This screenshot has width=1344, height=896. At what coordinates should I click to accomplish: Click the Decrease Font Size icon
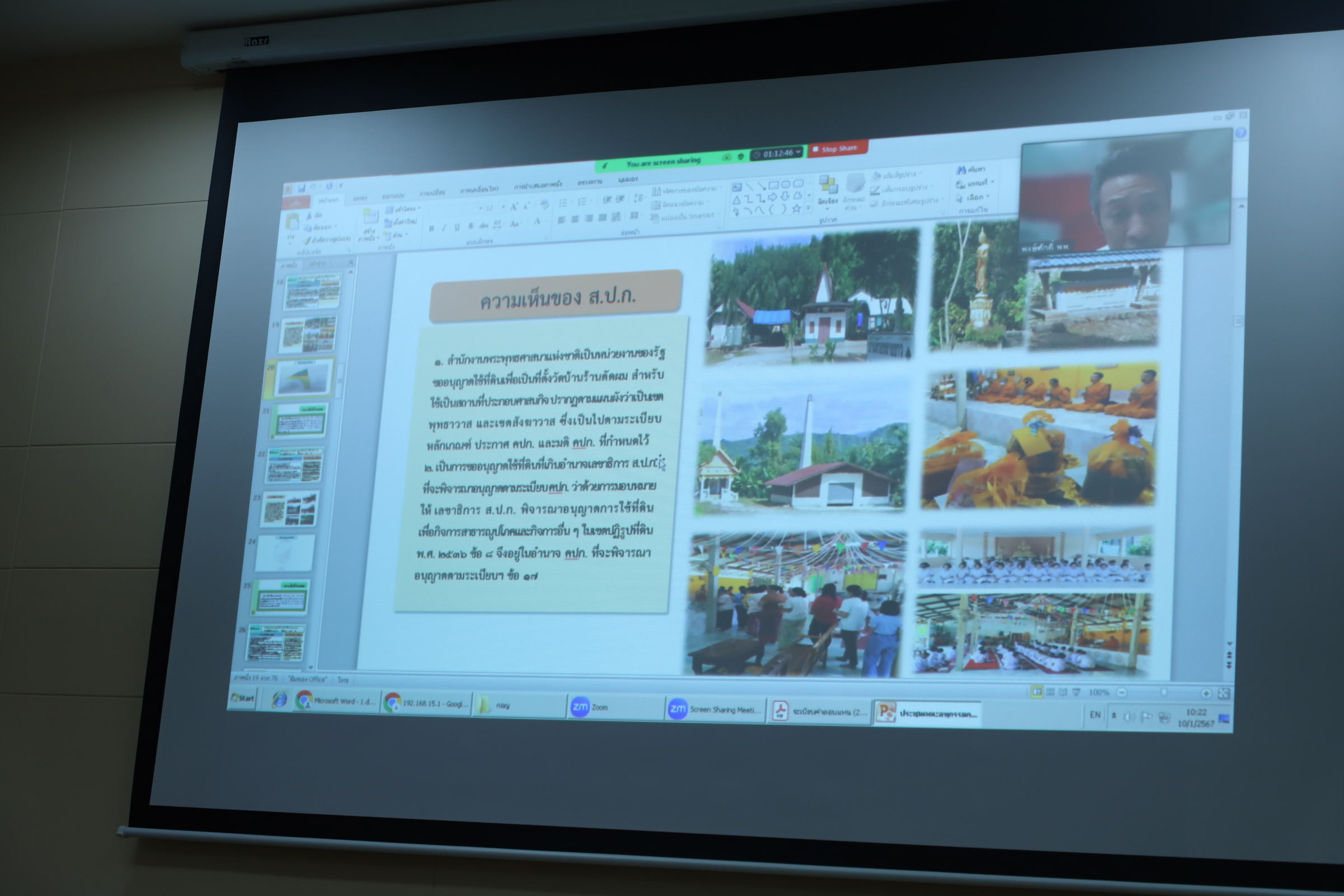click(x=526, y=206)
